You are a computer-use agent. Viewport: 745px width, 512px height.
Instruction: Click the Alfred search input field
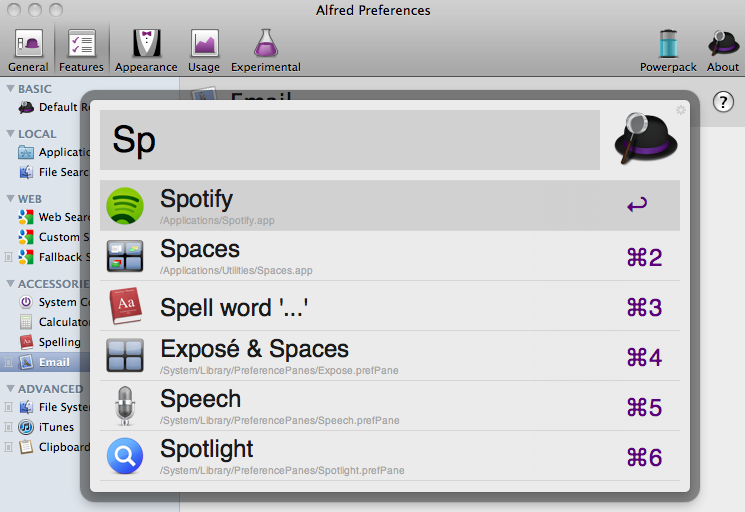350,140
